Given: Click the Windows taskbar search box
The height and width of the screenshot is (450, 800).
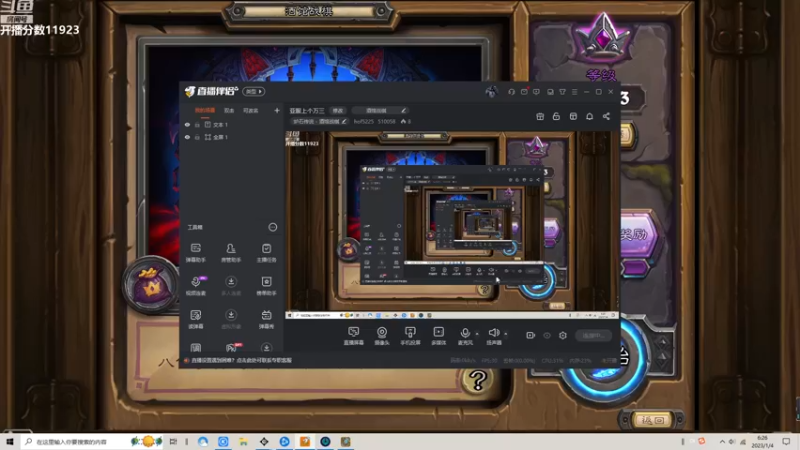Looking at the screenshot, I should pyautogui.click(x=92, y=441).
